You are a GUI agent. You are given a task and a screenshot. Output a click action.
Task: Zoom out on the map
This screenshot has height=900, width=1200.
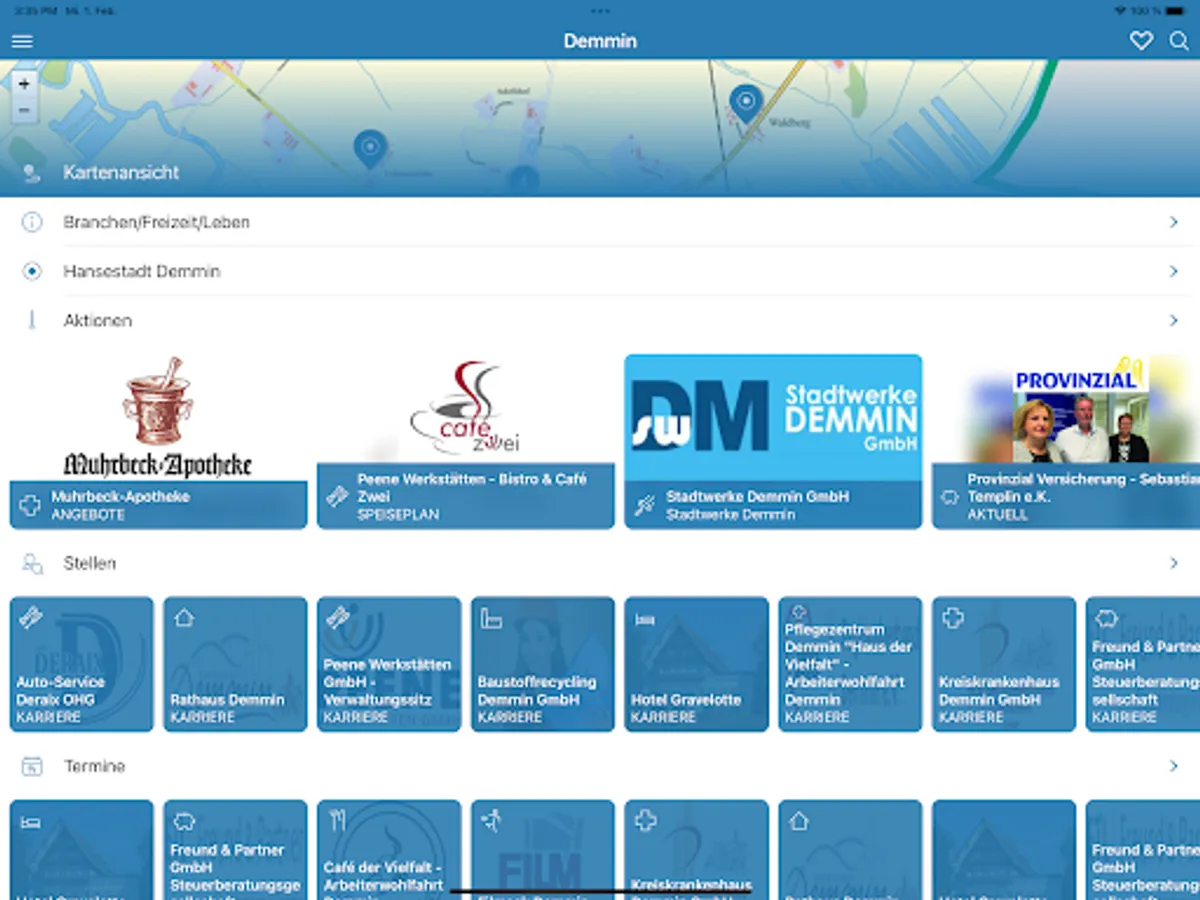(24, 110)
